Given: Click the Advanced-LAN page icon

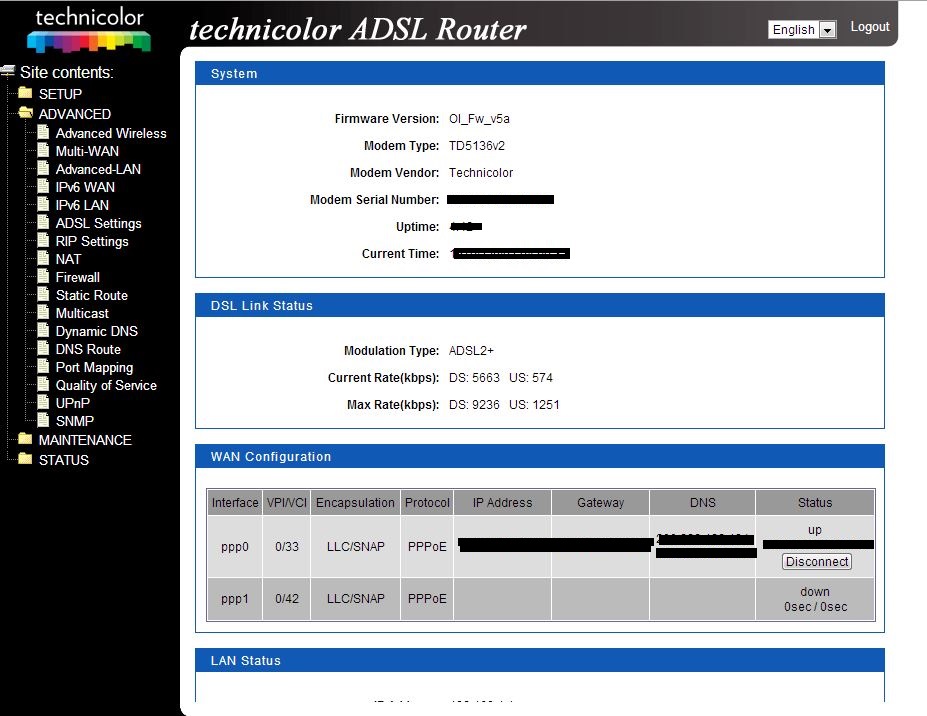Looking at the screenshot, I should coord(43,169).
